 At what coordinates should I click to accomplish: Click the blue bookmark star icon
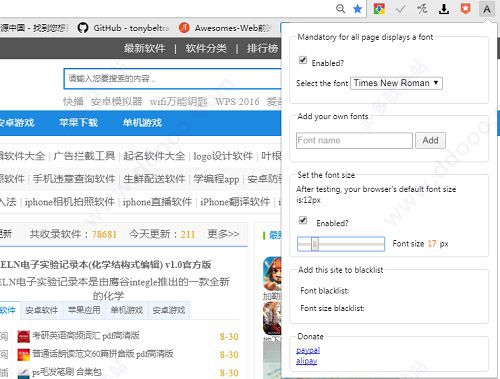(x=358, y=9)
